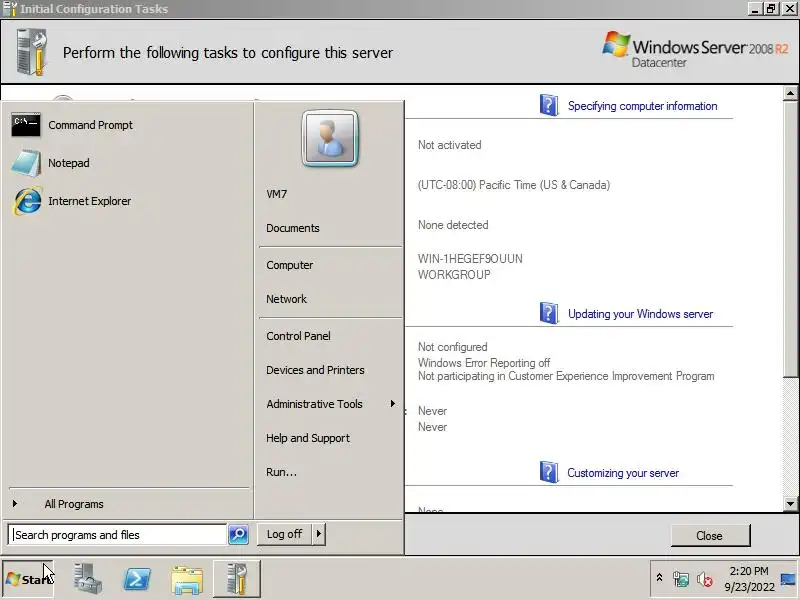Switch to Initial Configuration Tasks taskbar button
This screenshot has width=800, height=600.
pos(237,579)
